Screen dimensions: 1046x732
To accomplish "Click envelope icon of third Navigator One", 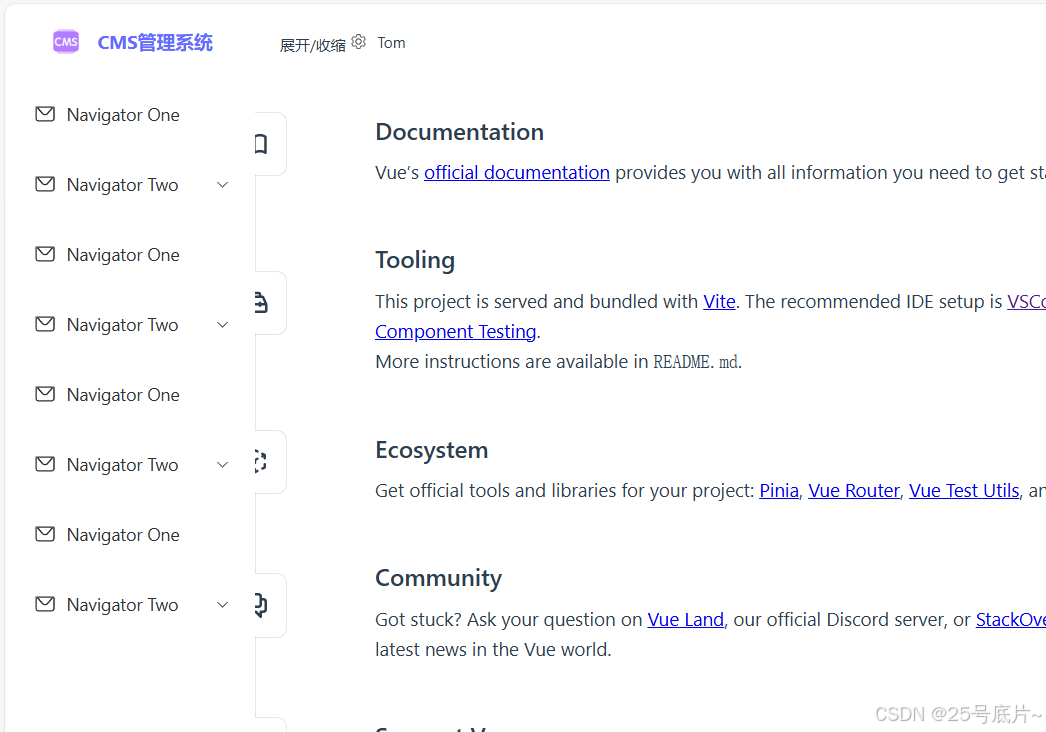I will [45, 394].
